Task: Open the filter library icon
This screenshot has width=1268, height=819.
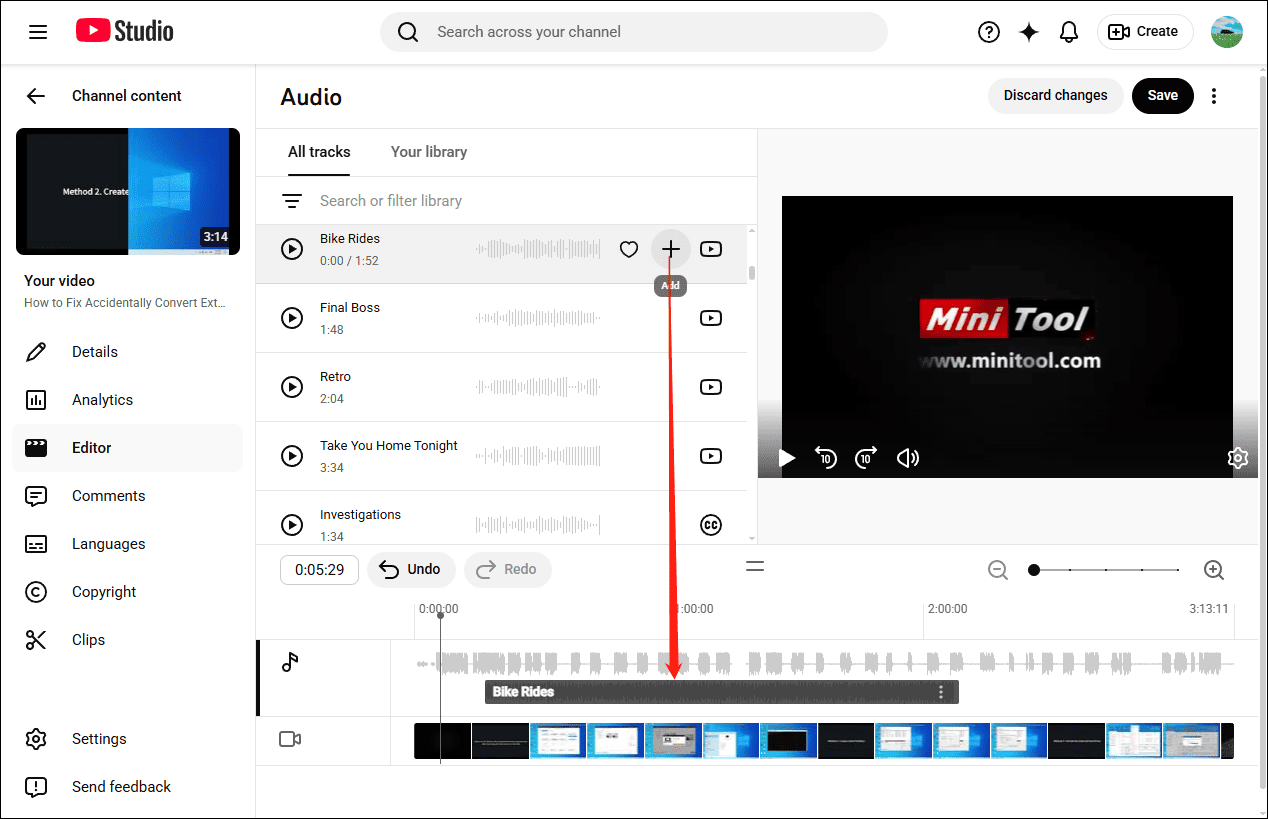Action: pos(292,200)
